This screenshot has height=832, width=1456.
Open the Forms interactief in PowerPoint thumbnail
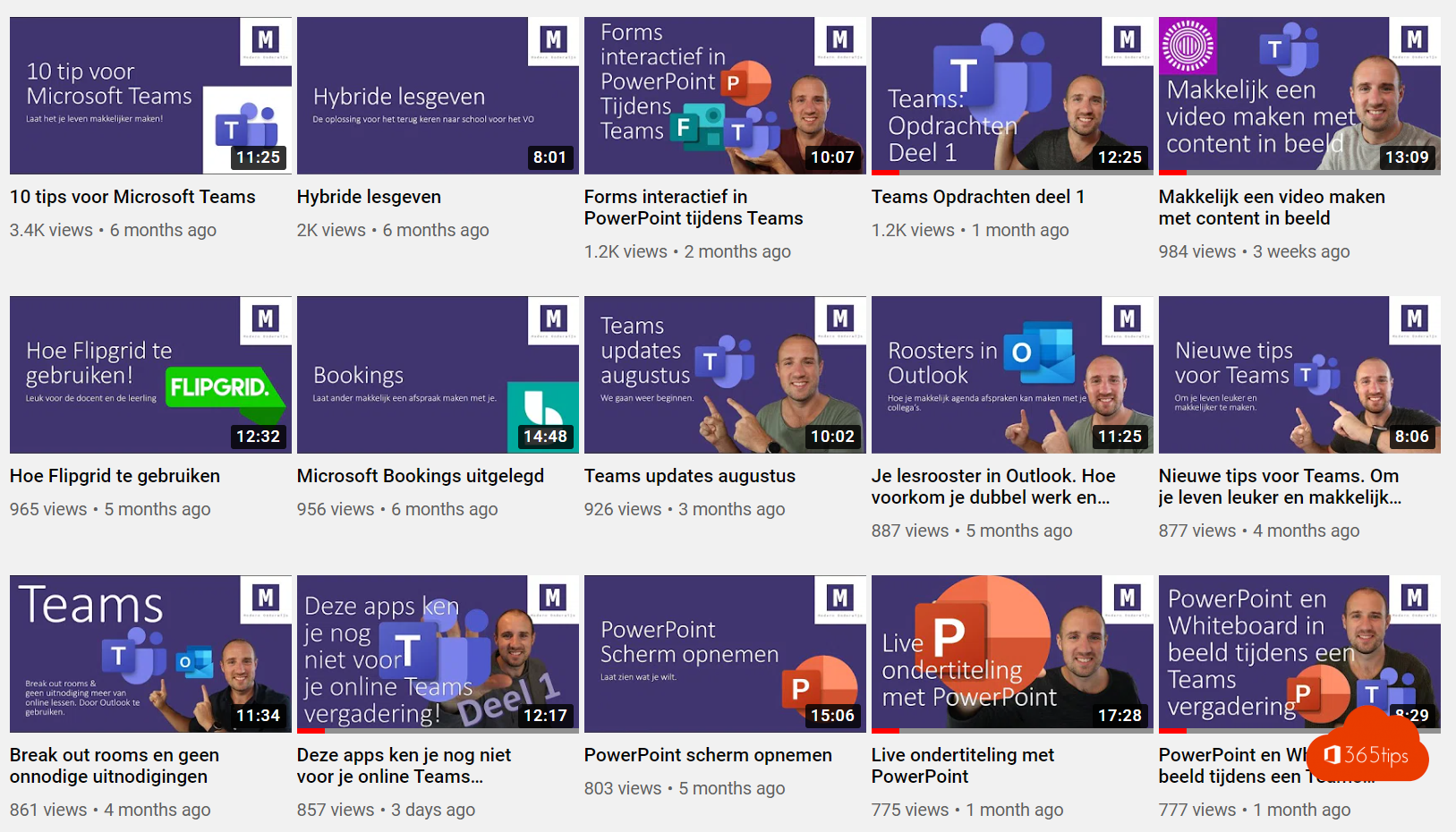725,96
